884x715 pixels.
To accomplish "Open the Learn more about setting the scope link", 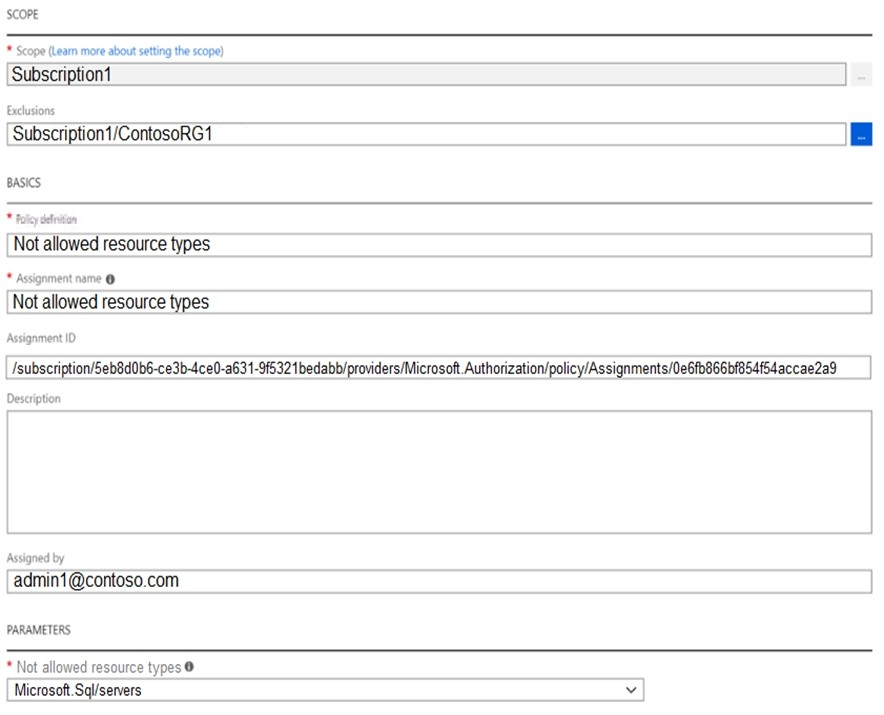I will coord(137,51).
